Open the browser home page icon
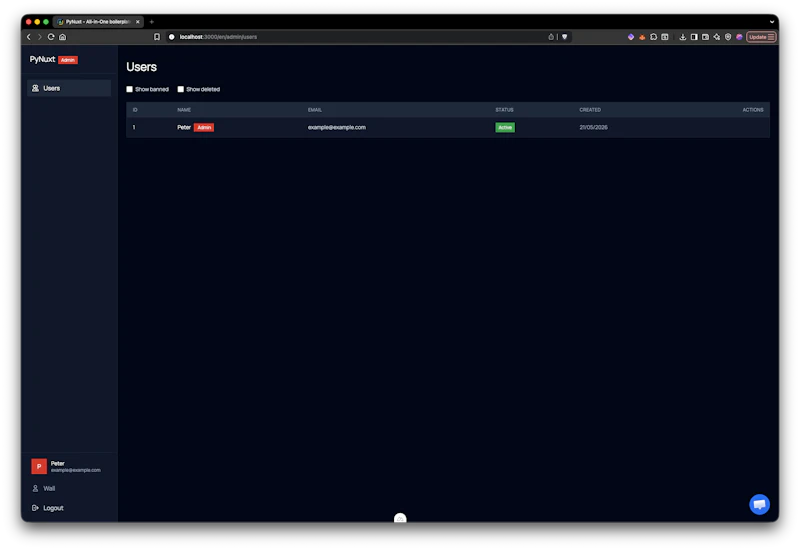 pyautogui.click(x=63, y=37)
